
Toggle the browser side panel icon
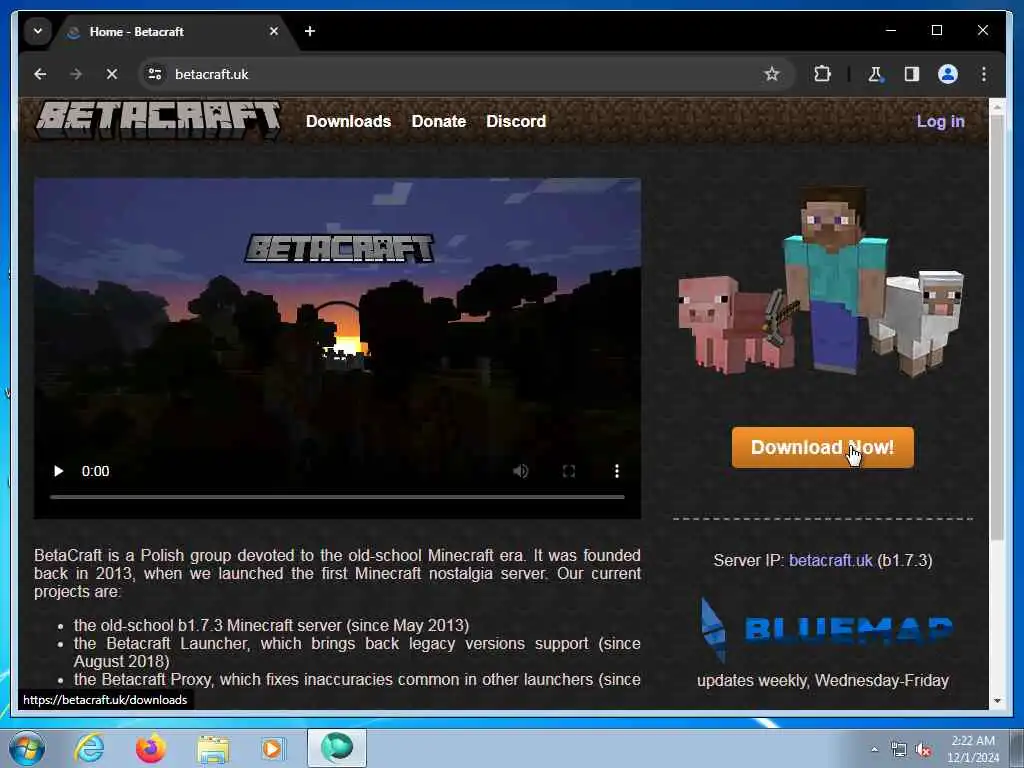912,74
